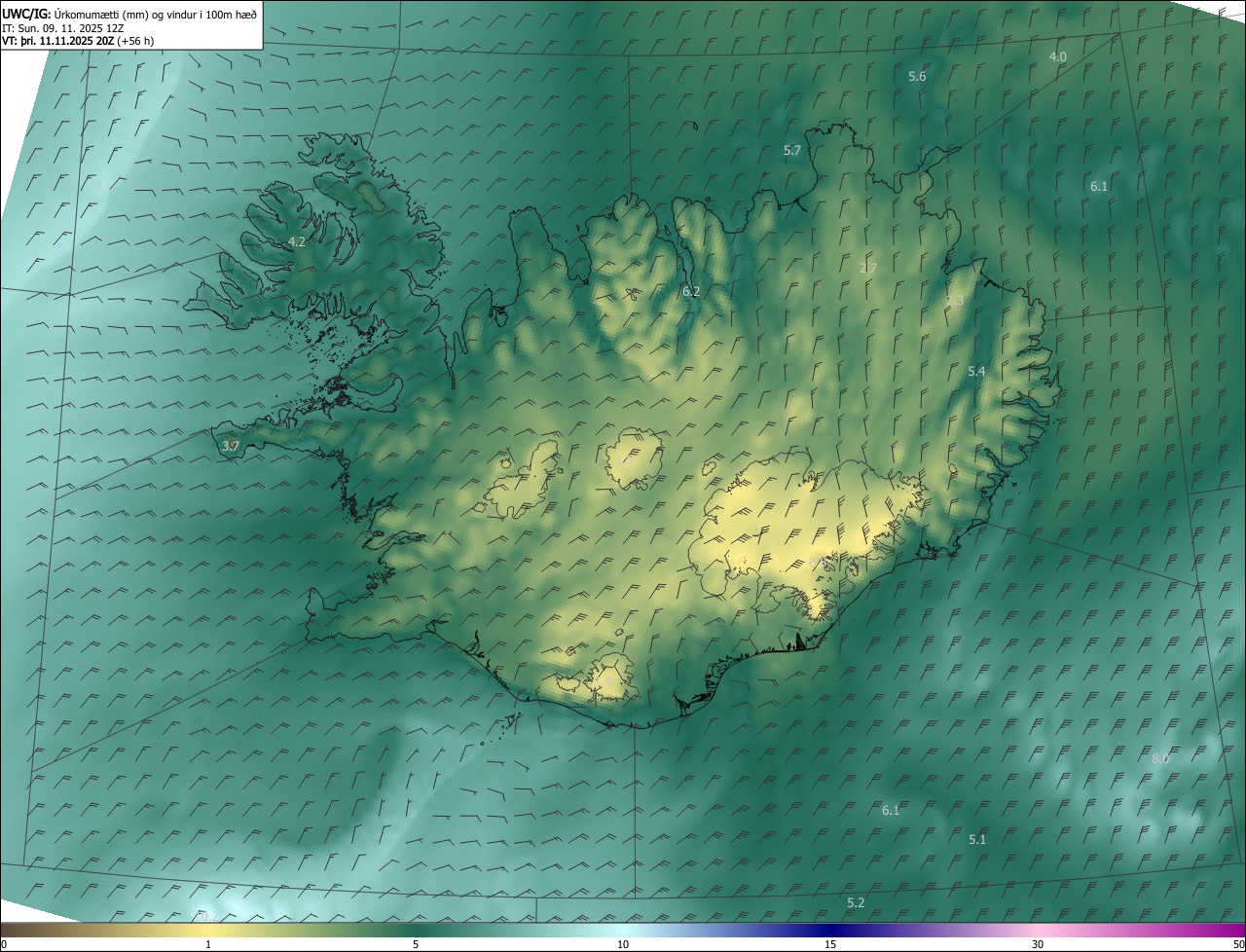Screen dimensions: 1246x952
Task: Click the "VT: þri. 11.11.2025 20Z (+56 h)" line
Action: pos(78,41)
